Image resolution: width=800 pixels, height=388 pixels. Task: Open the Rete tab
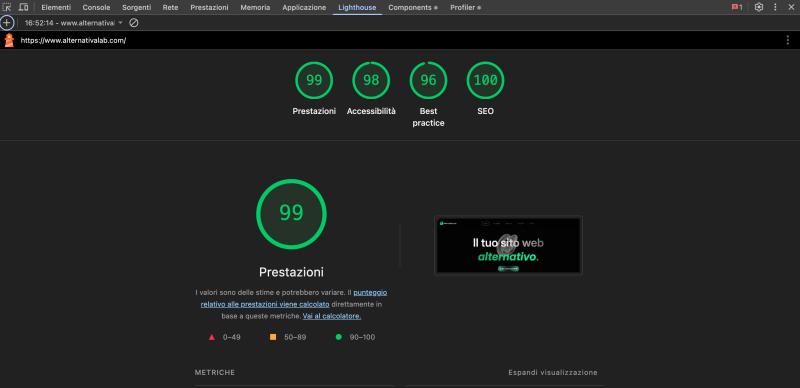[x=170, y=8]
